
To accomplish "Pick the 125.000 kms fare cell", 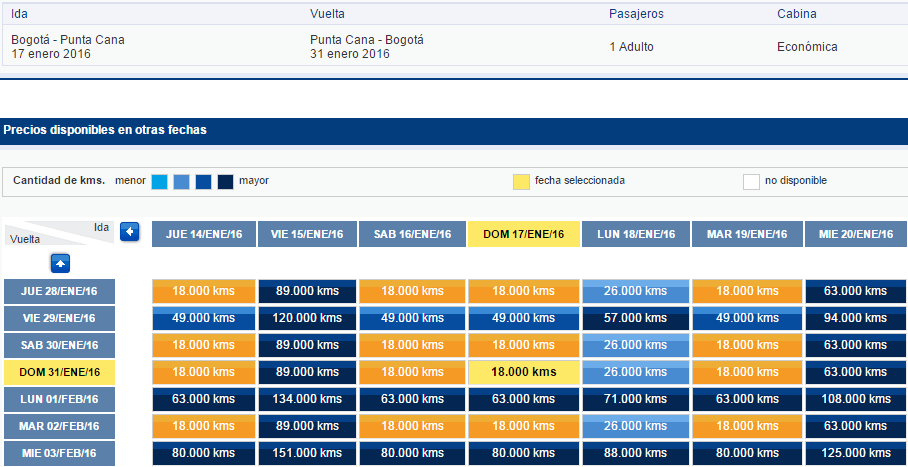I will (x=856, y=453).
